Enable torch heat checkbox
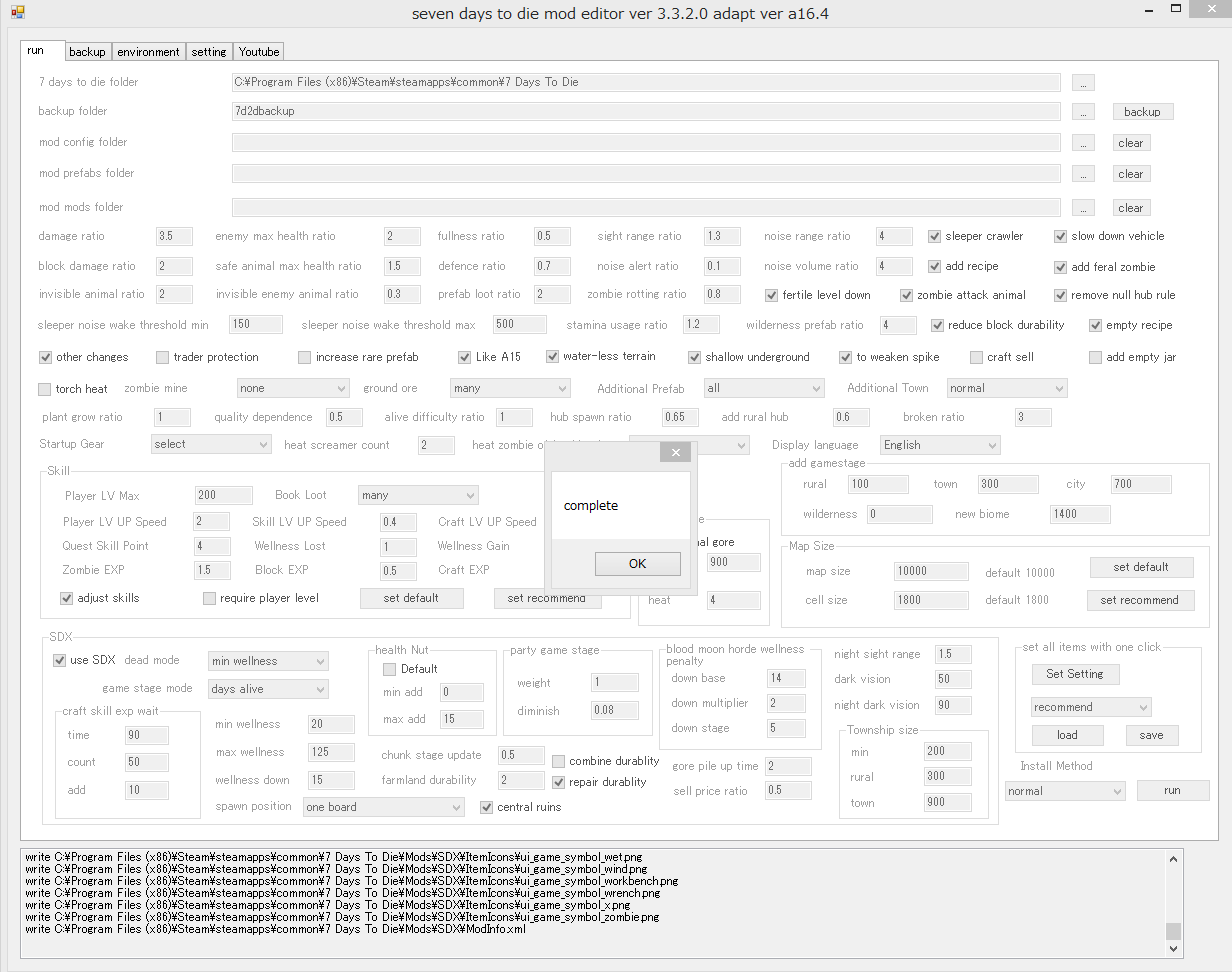This screenshot has width=1232, height=972. [x=44, y=389]
